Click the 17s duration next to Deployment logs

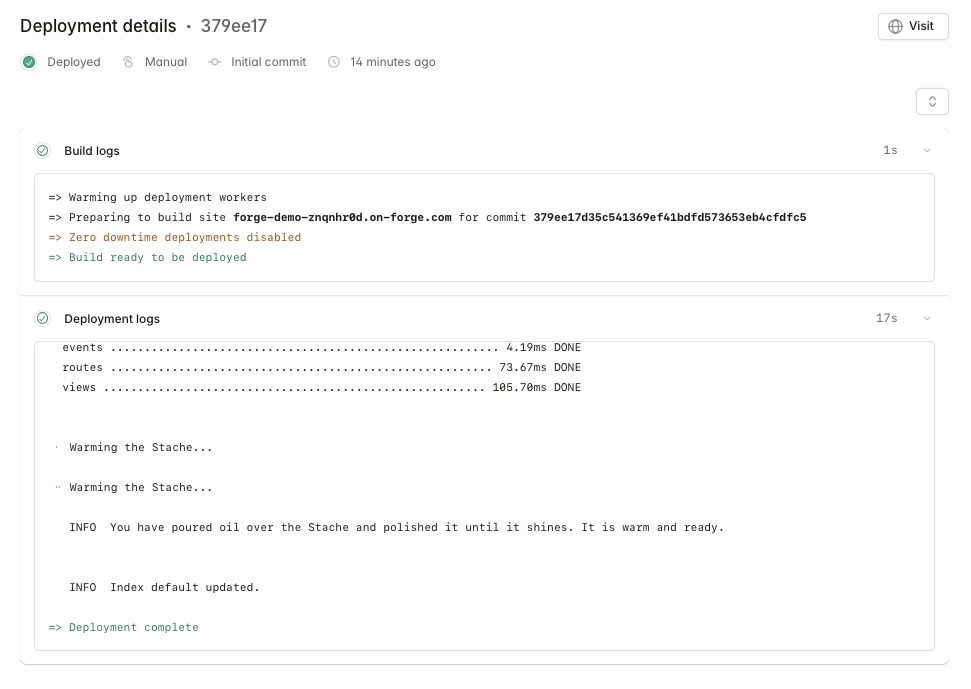(886, 318)
